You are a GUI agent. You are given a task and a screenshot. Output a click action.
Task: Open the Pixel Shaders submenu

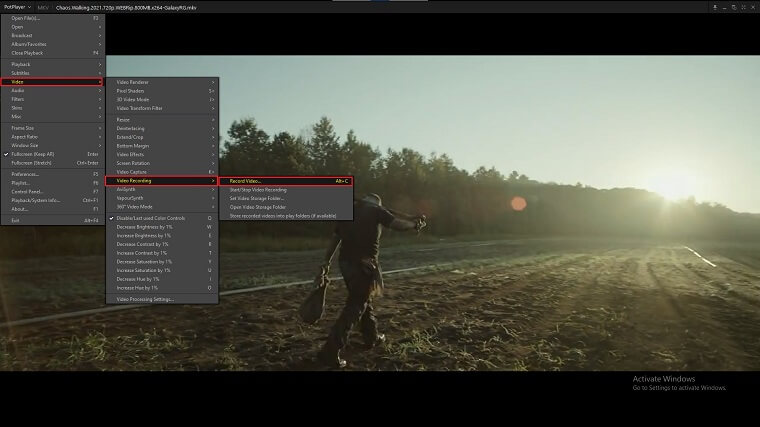[162, 91]
